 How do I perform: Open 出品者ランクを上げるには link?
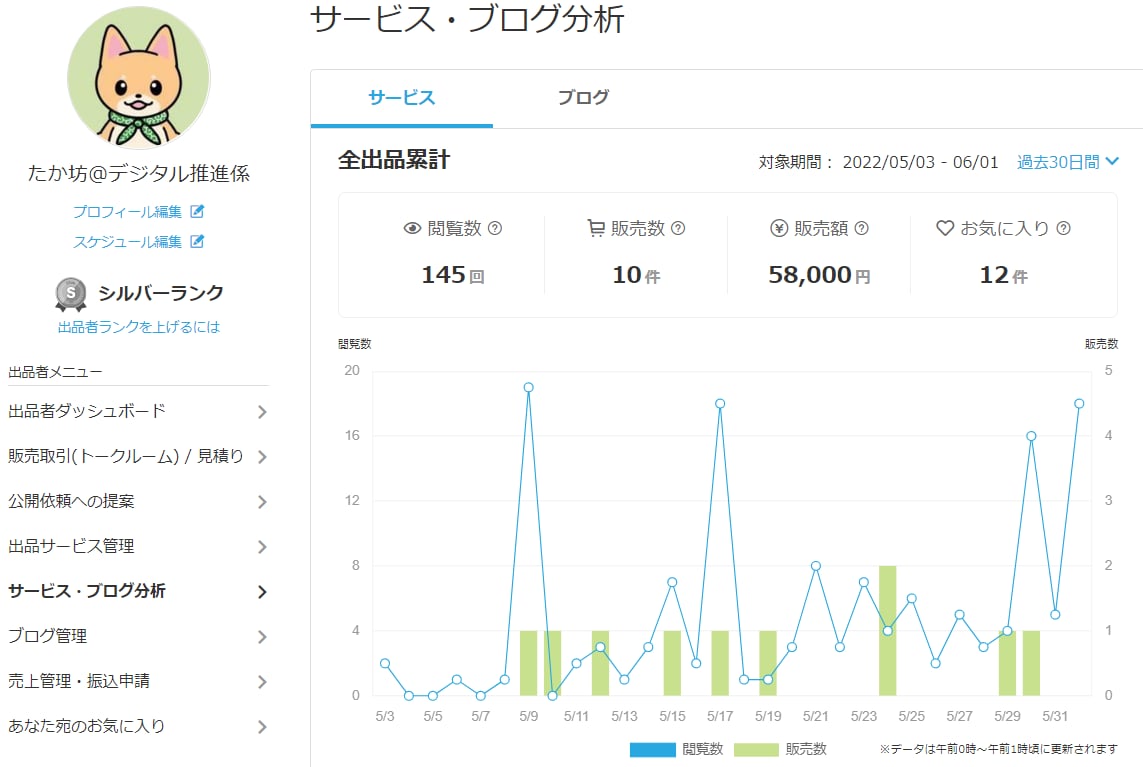(139, 327)
